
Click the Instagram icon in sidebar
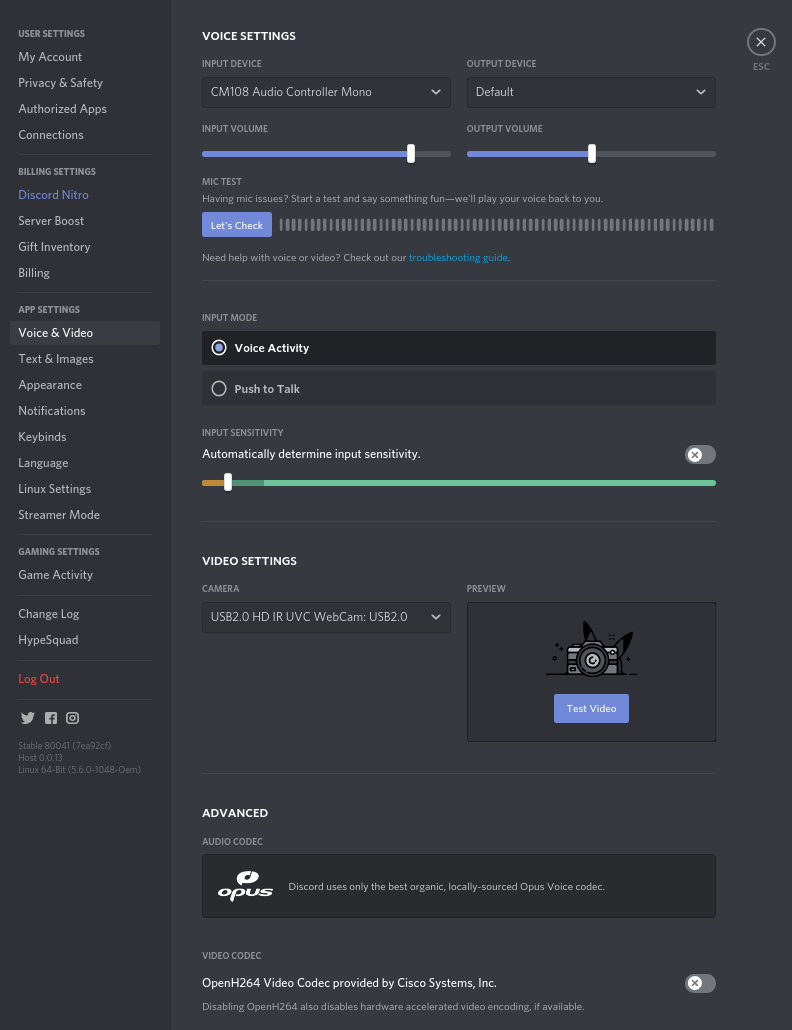point(73,718)
